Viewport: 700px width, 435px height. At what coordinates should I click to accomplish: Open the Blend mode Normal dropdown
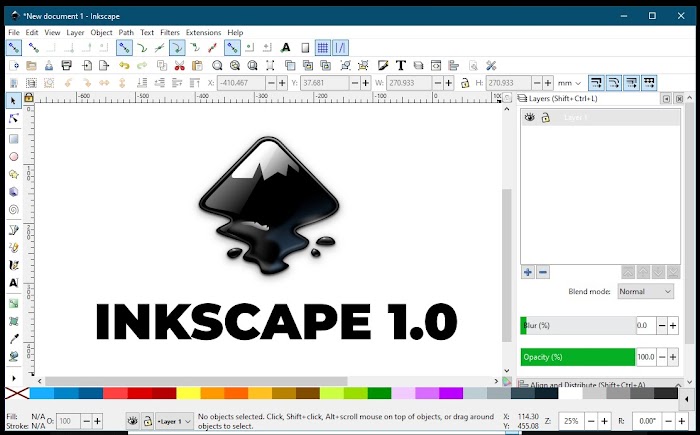click(x=646, y=291)
